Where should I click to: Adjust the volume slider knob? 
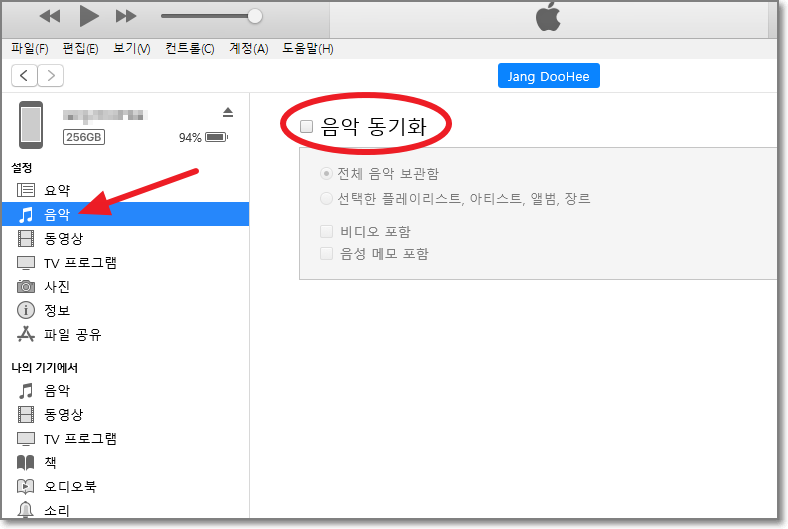(255, 16)
